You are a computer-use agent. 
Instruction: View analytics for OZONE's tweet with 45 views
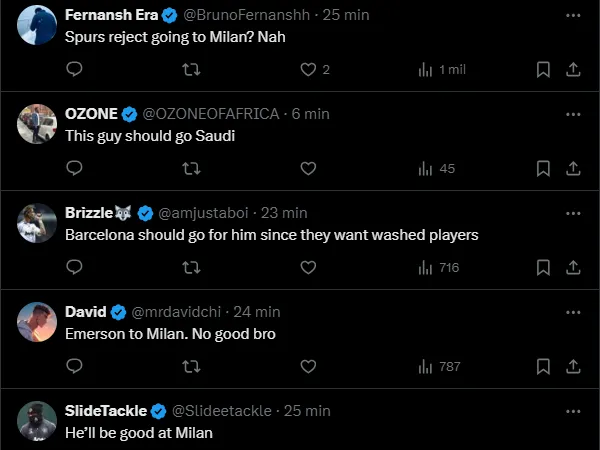tap(437, 168)
